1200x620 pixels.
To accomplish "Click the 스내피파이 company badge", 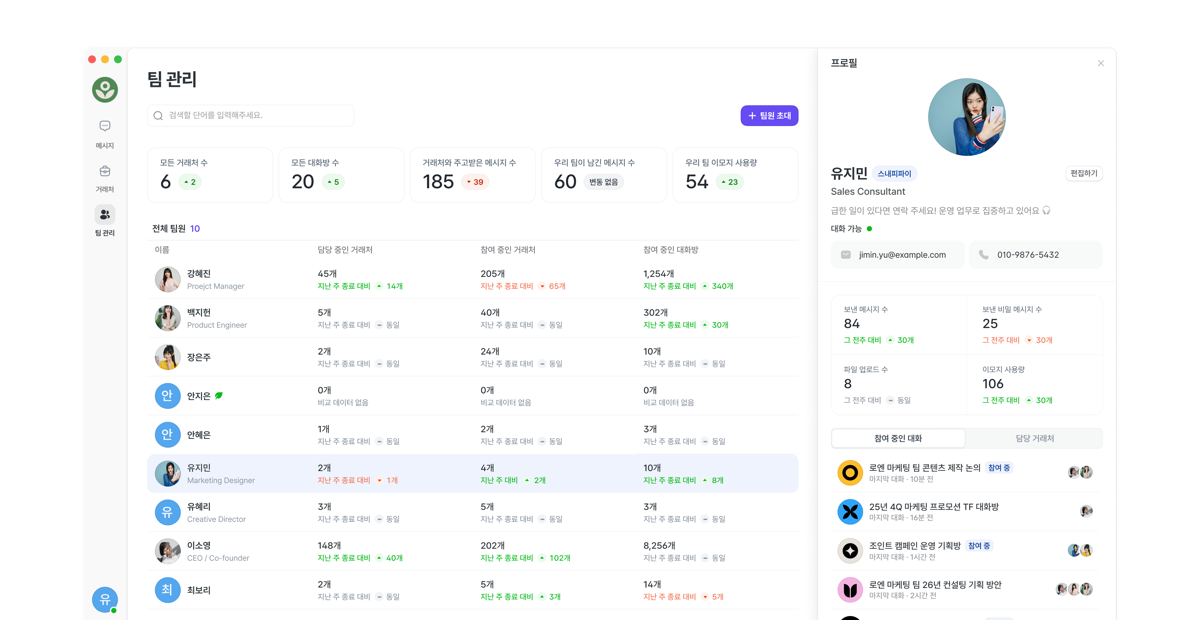I will click(x=895, y=174).
